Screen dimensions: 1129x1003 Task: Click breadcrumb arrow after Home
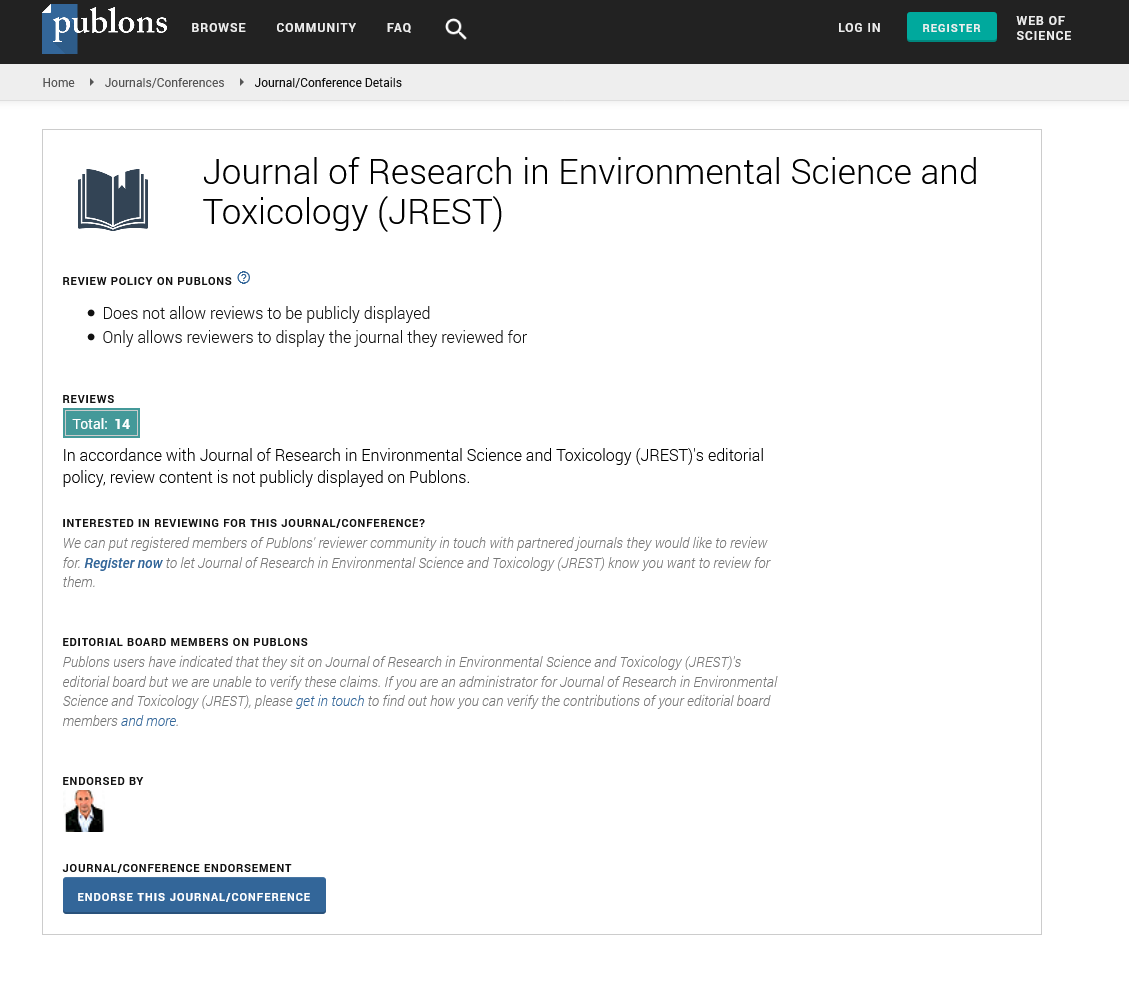[x=91, y=82]
